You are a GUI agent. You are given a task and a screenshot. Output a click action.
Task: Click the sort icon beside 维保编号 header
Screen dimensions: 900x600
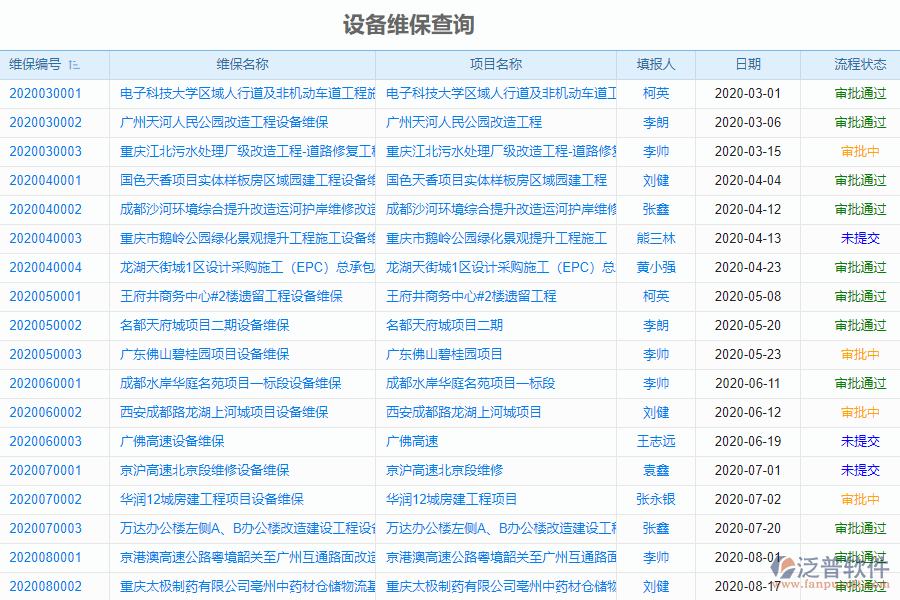74,64
